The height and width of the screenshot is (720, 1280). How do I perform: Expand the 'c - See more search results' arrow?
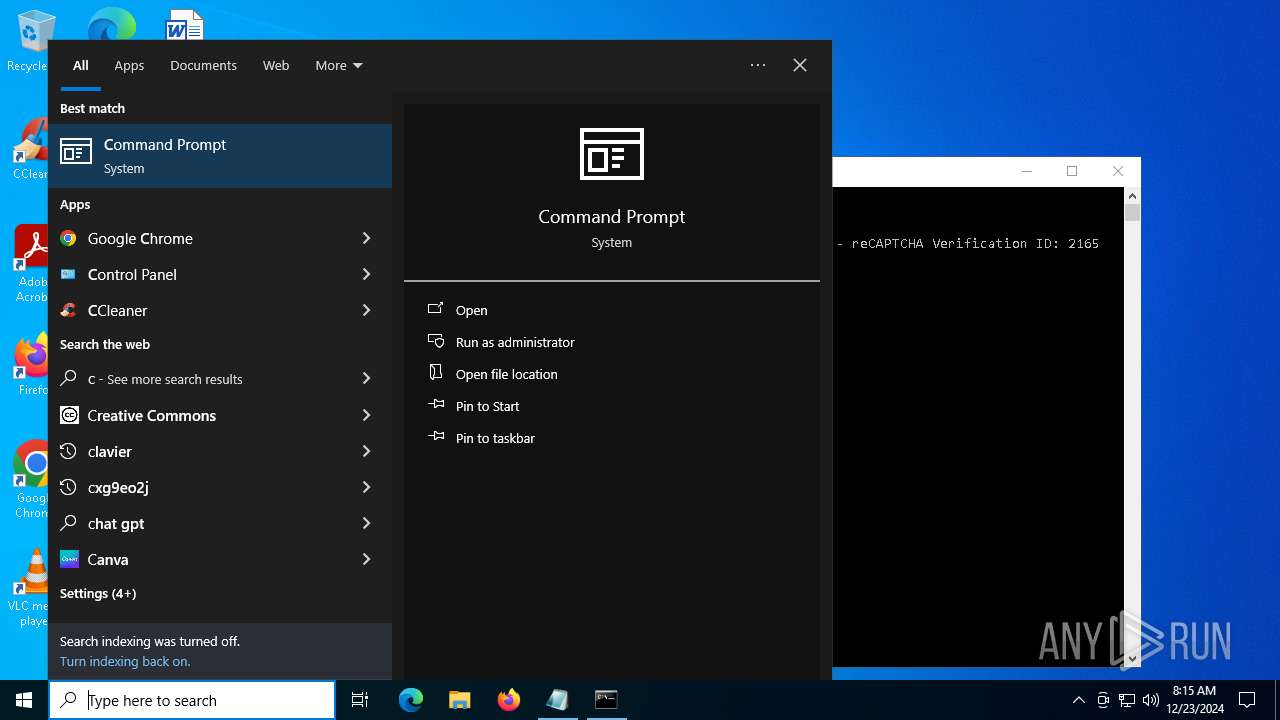pyautogui.click(x=366, y=379)
